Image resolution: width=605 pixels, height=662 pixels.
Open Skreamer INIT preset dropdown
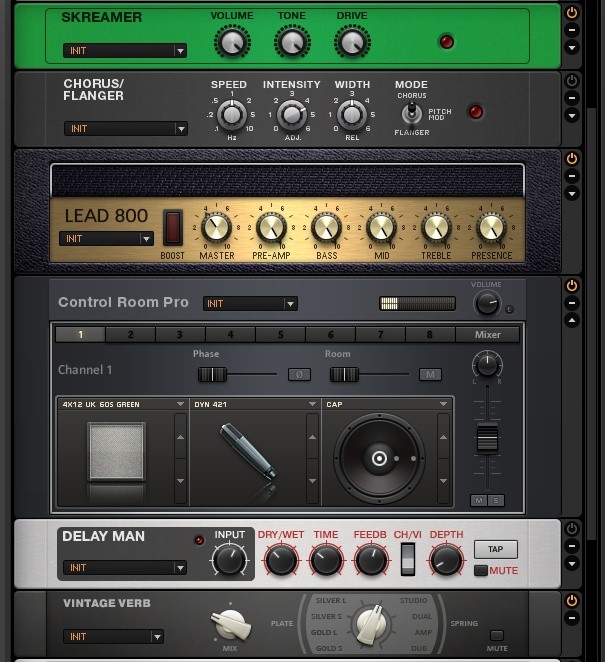click(x=125, y=51)
